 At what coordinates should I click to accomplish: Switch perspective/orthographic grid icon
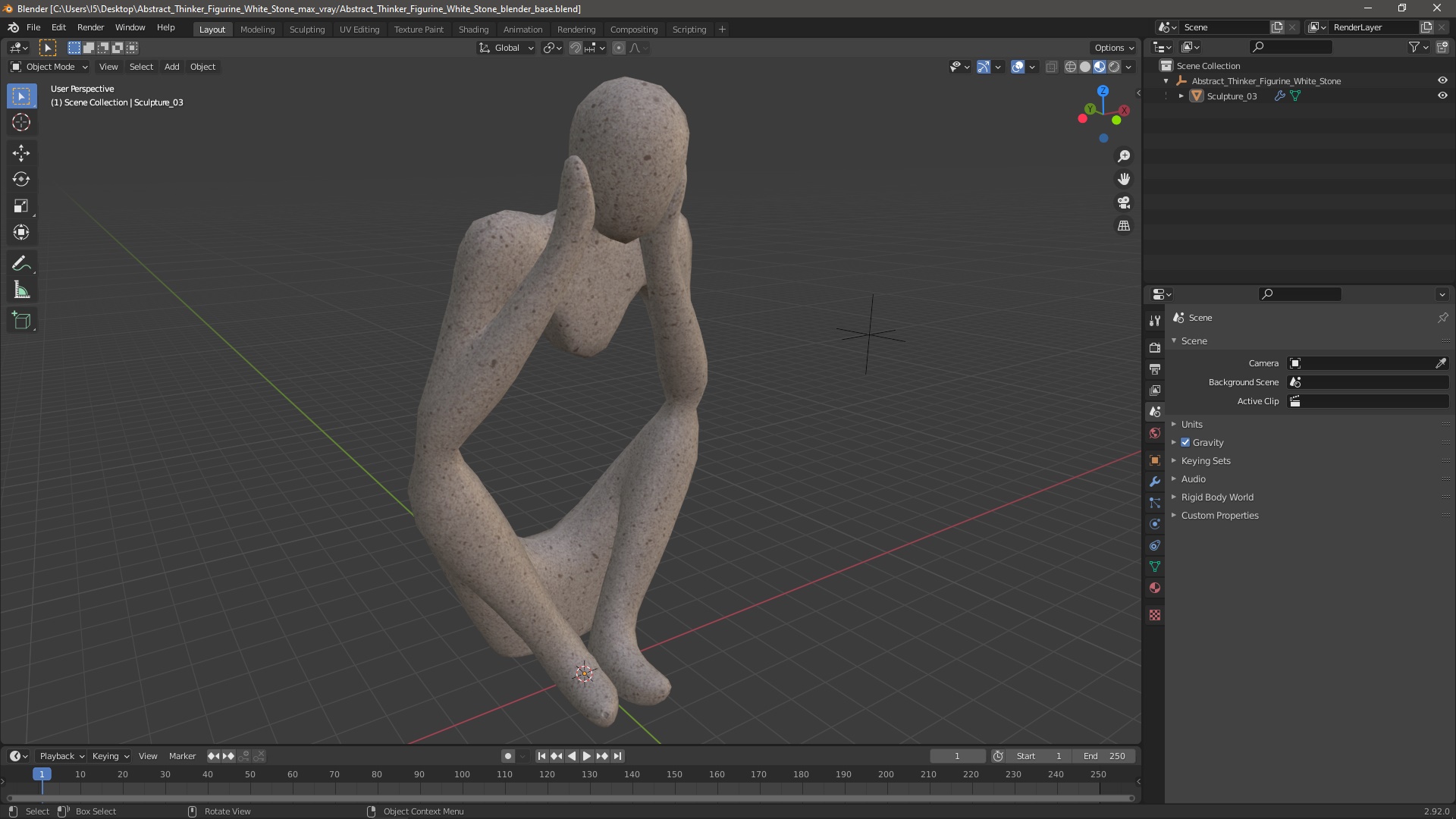pyautogui.click(x=1124, y=226)
